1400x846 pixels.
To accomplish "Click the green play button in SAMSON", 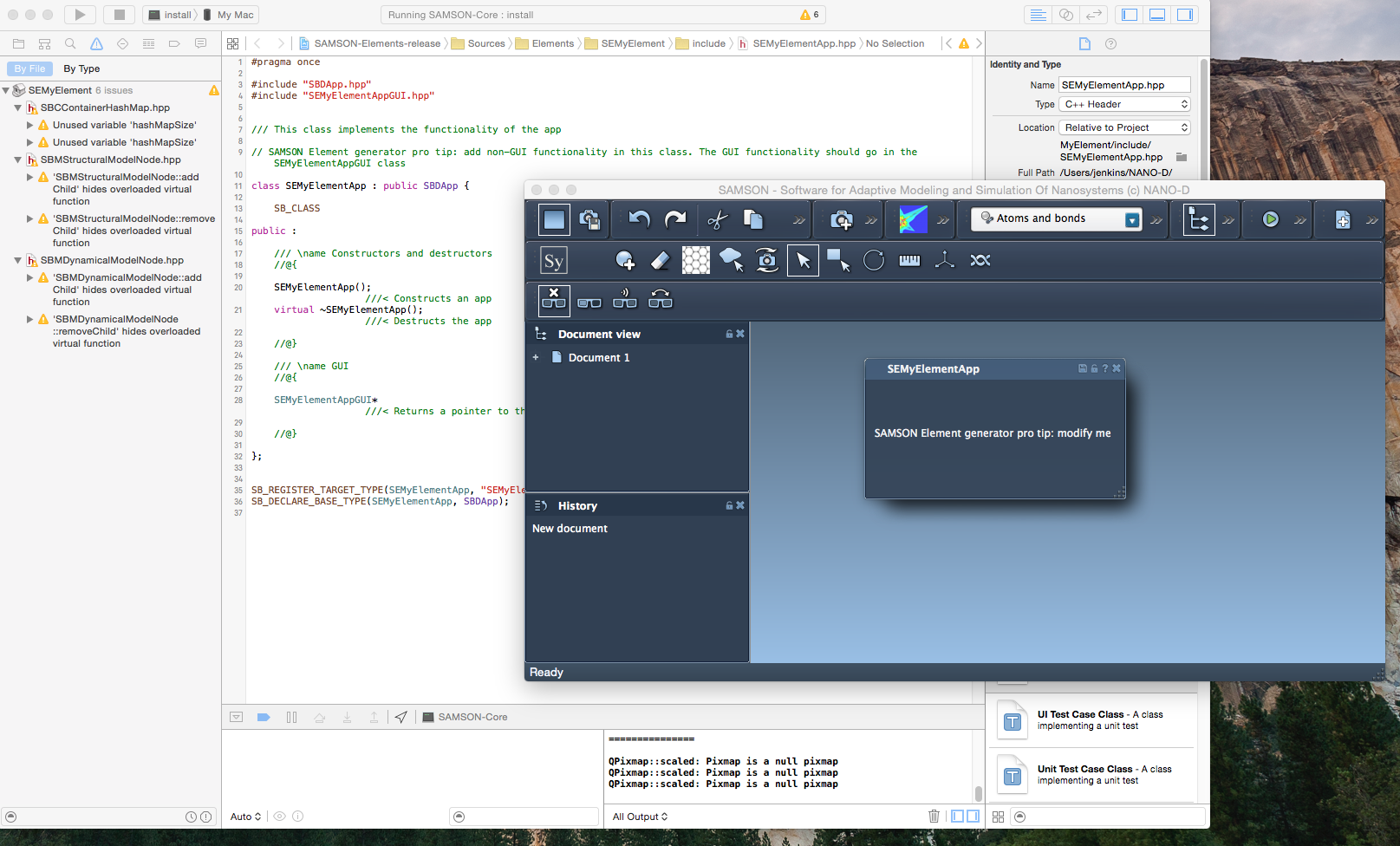I will (x=1273, y=218).
